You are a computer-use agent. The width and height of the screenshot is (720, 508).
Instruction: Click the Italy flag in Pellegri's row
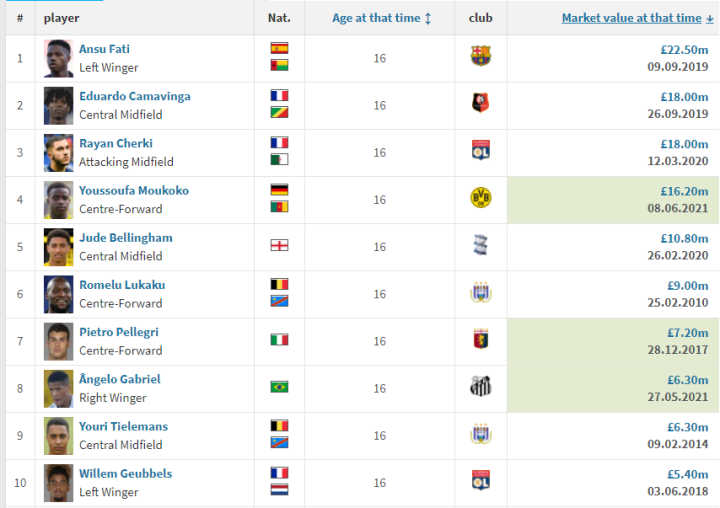tap(279, 340)
